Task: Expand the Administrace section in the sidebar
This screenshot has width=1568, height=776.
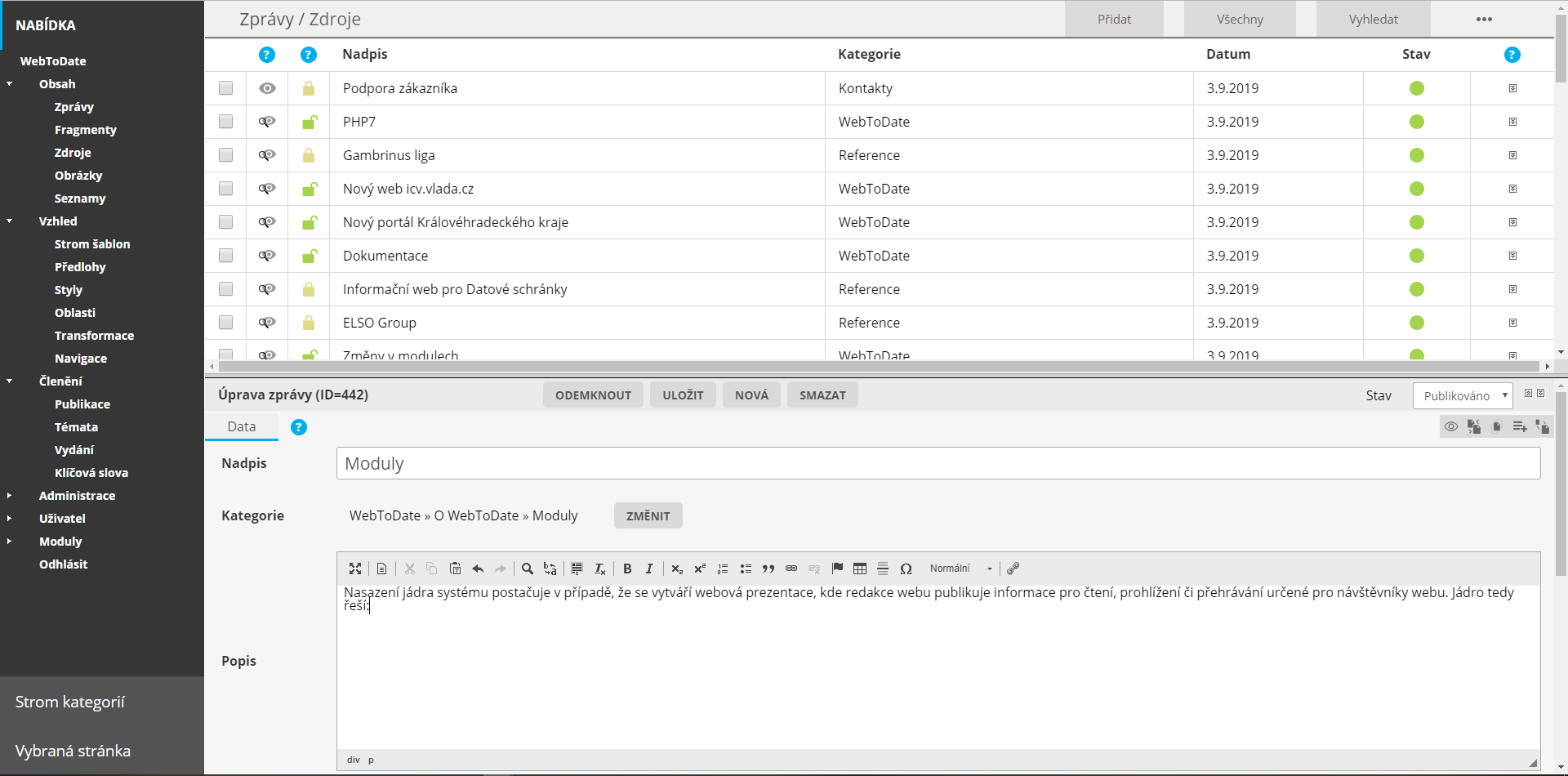Action: tap(77, 496)
